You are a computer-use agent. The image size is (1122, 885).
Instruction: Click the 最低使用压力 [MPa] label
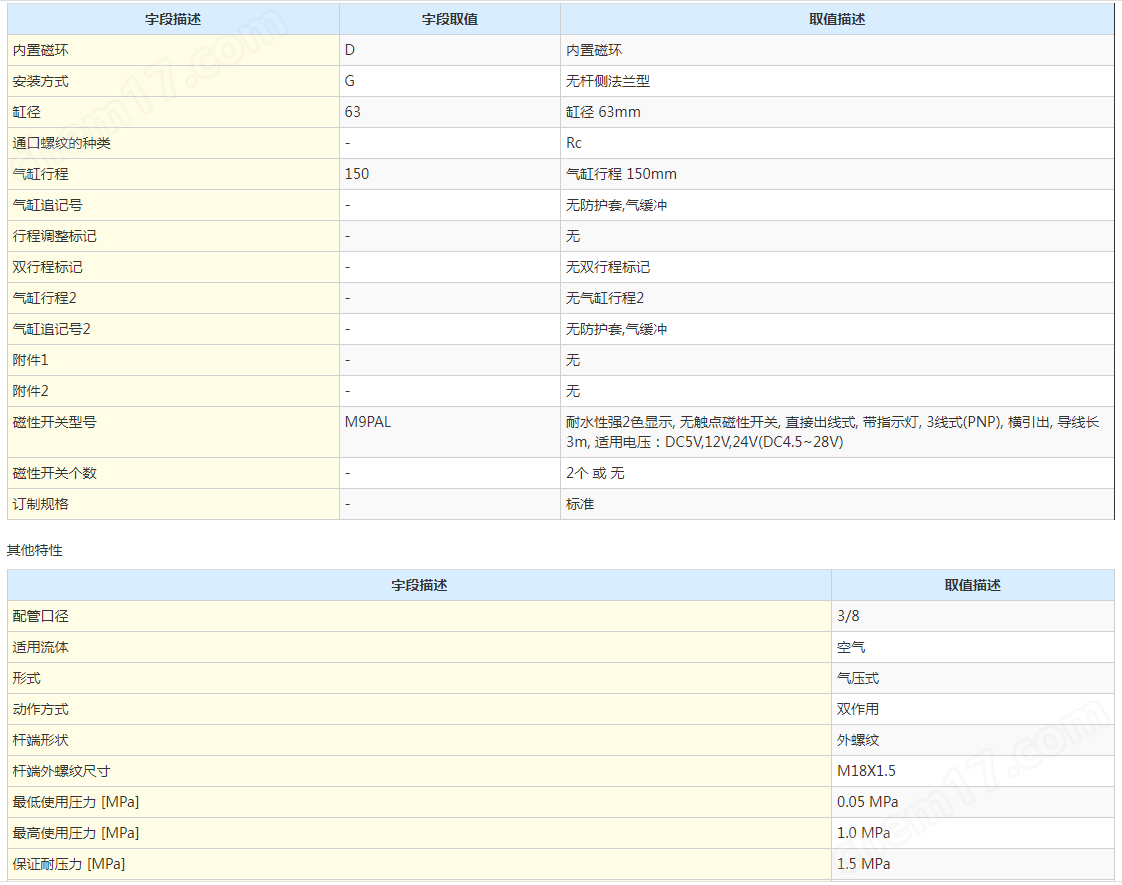(76, 802)
